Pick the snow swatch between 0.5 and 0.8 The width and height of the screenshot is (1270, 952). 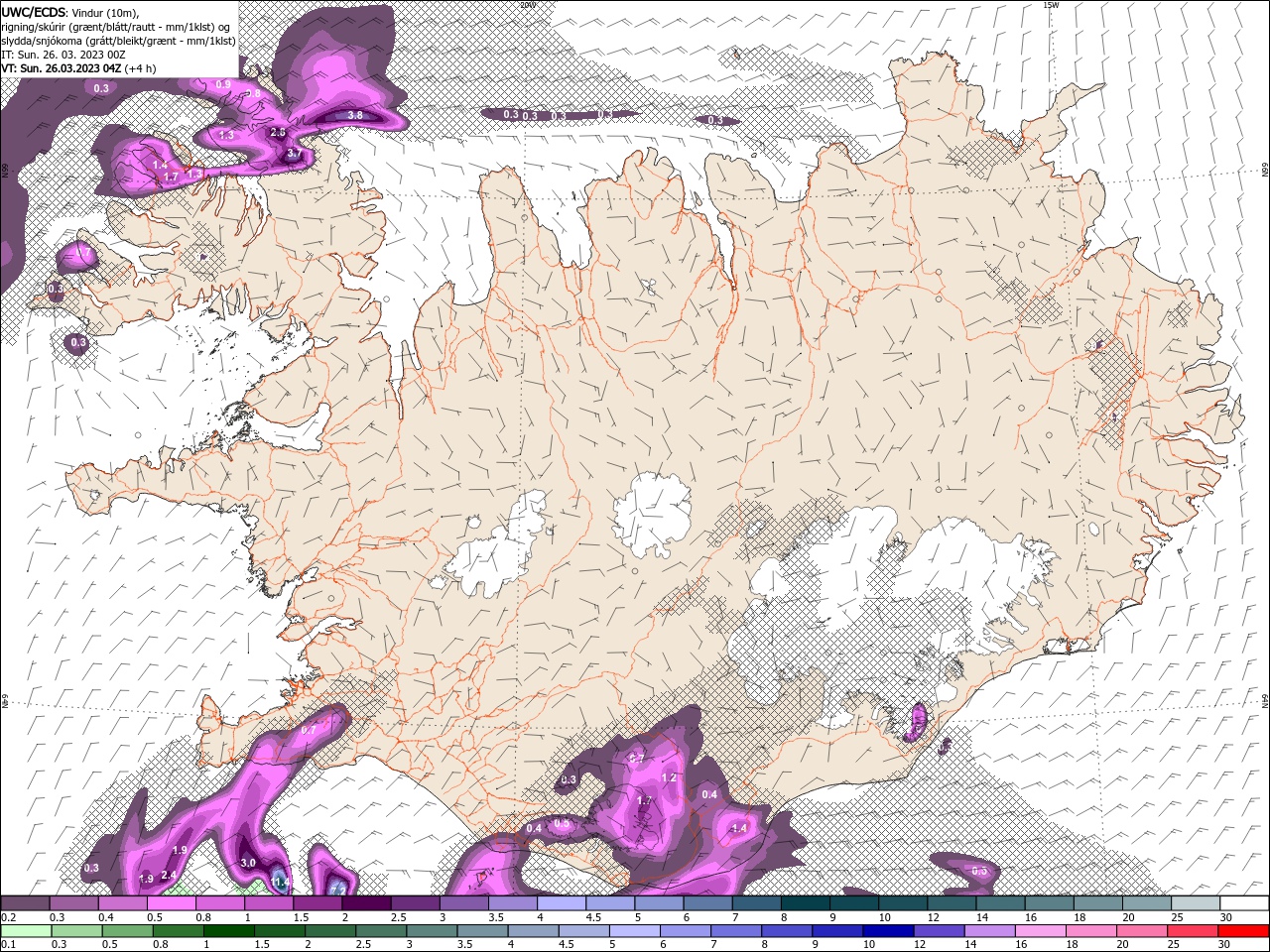click(x=171, y=903)
